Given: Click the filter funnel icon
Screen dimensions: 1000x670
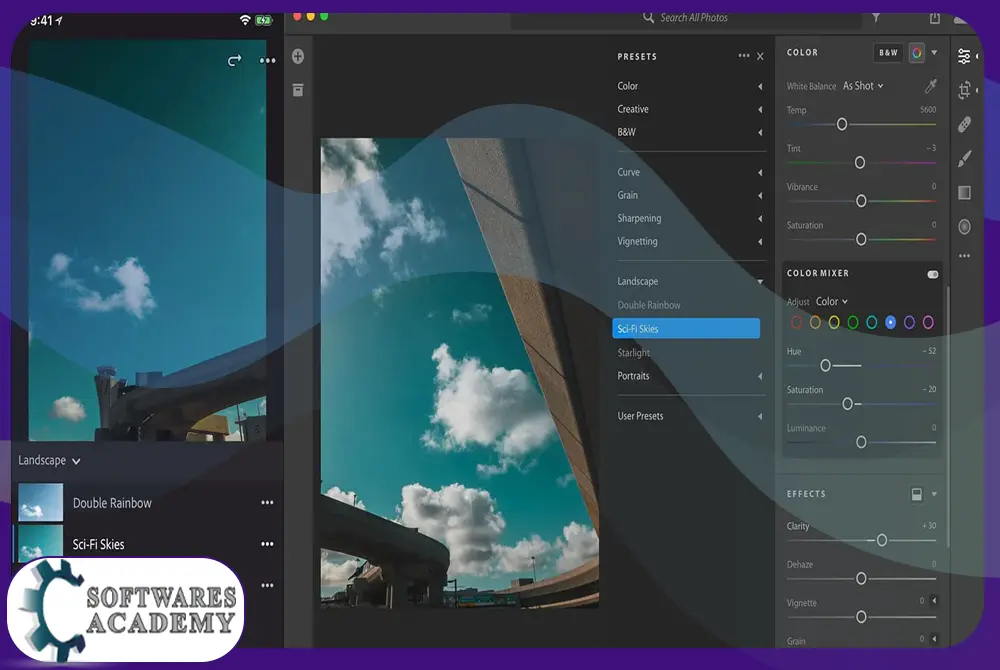Looking at the screenshot, I should click(x=876, y=17).
